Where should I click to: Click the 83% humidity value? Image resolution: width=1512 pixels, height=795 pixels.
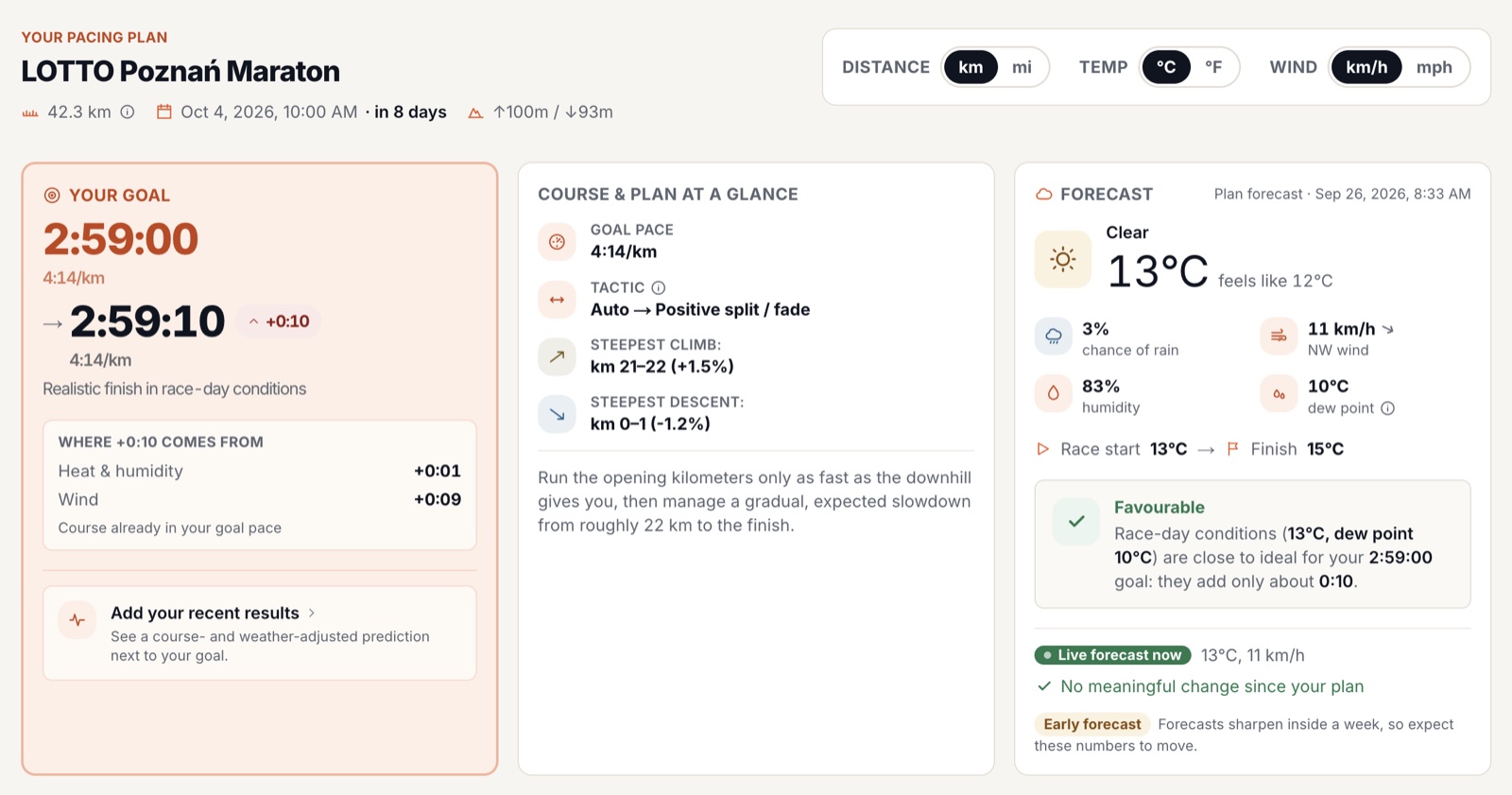tap(1101, 386)
